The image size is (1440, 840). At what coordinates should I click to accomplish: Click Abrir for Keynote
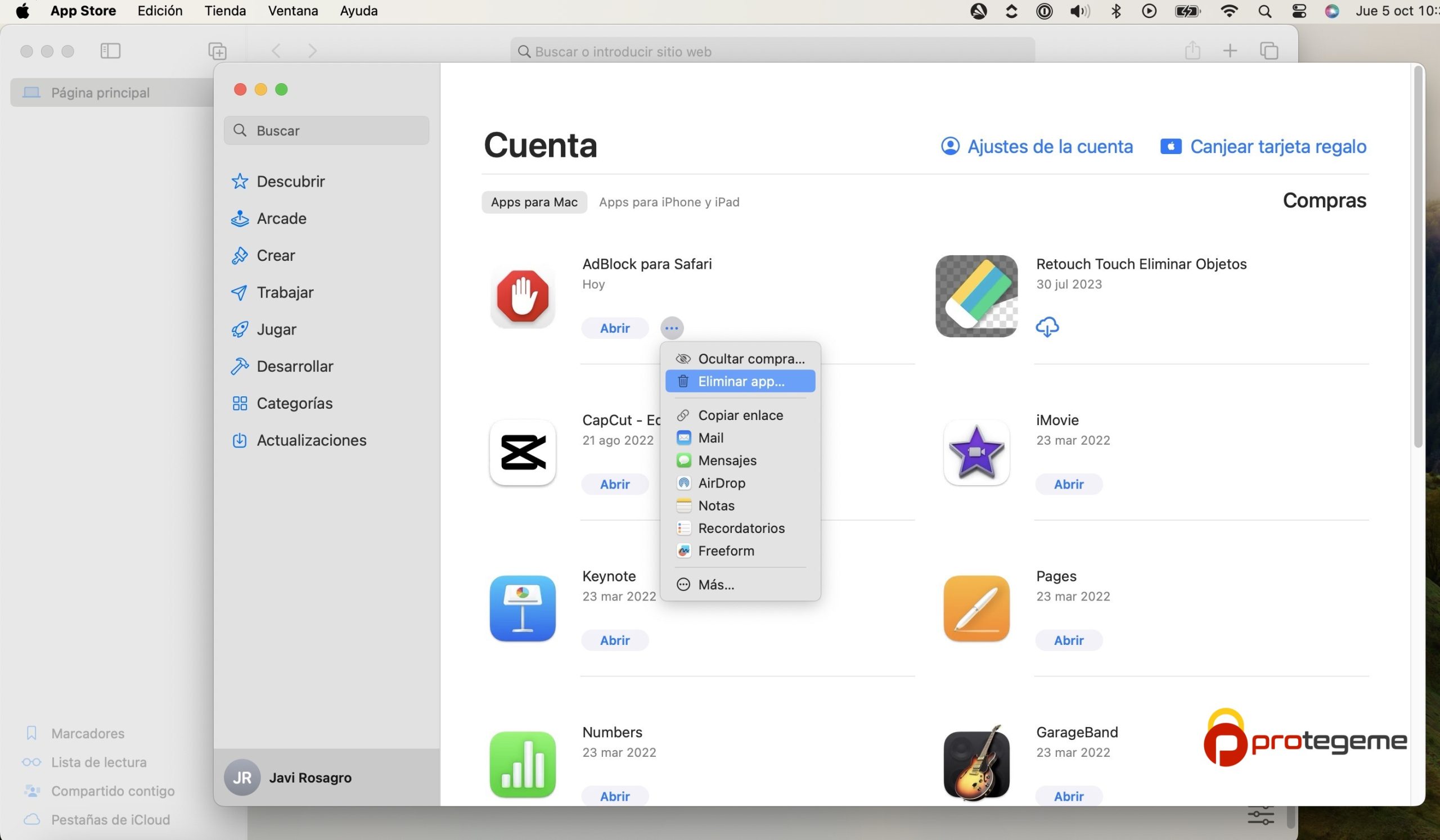615,640
